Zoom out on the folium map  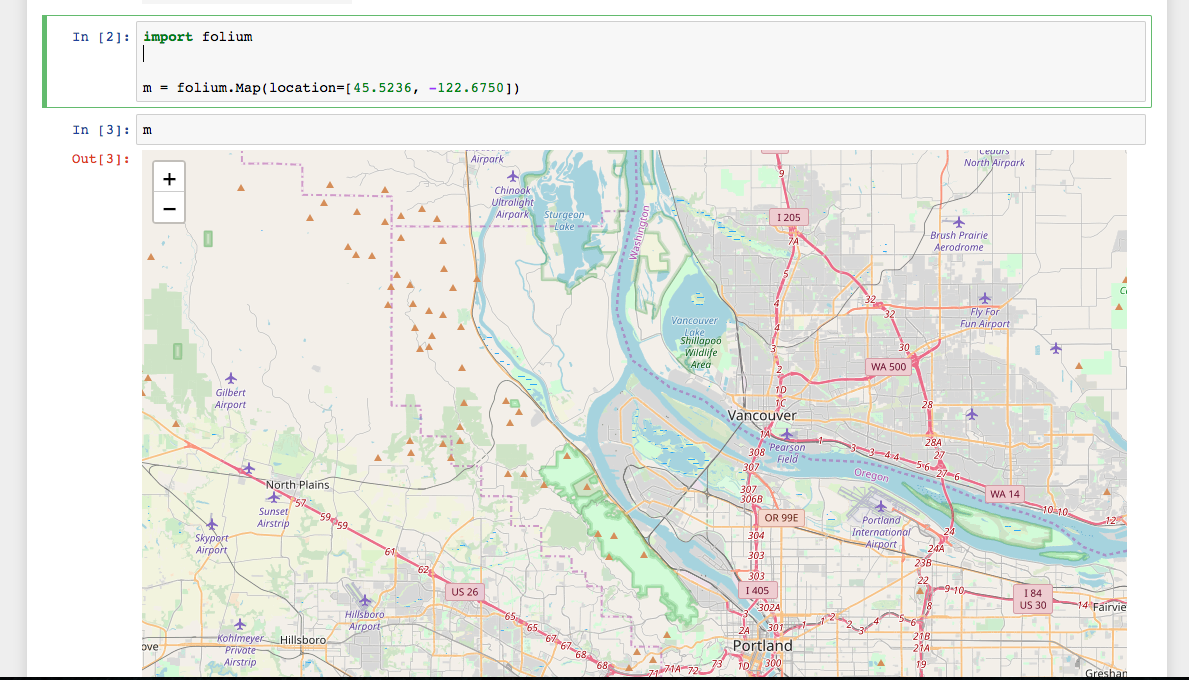pos(169,208)
